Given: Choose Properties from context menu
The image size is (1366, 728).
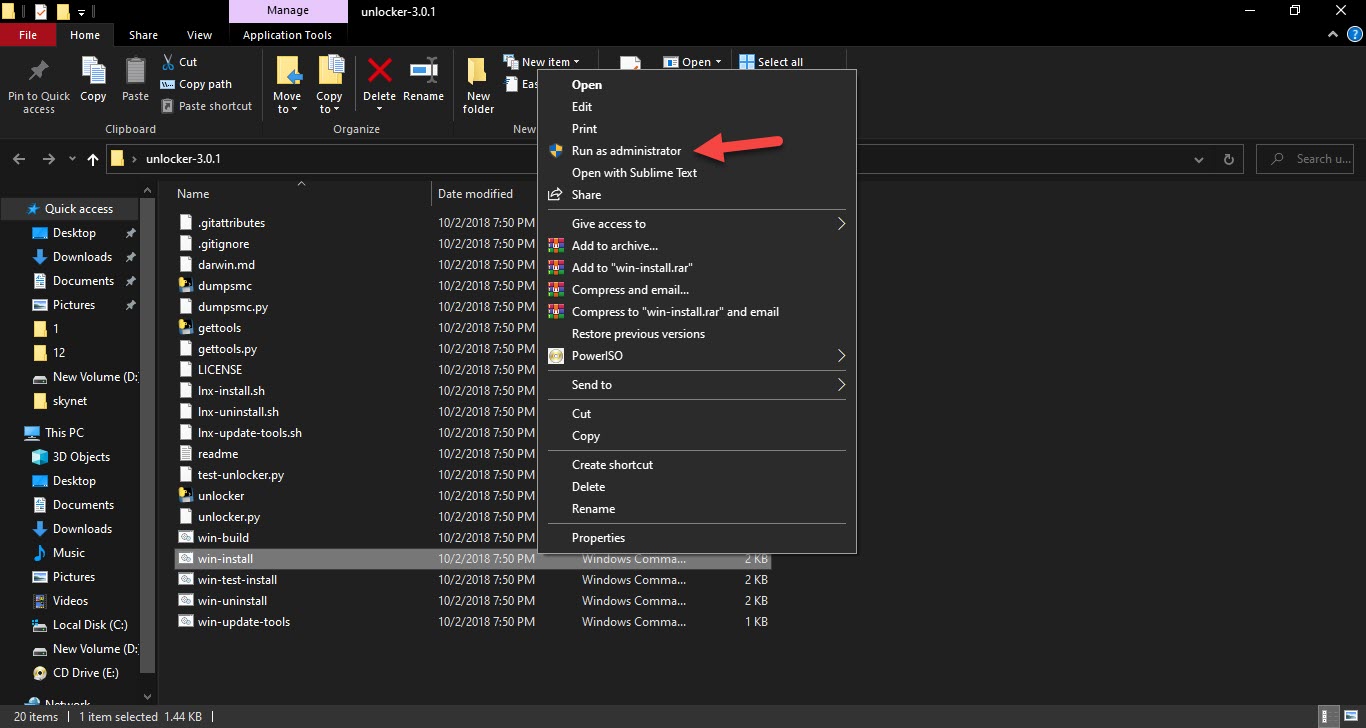Looking at the screenshot, I should click(x=598, y=538).
